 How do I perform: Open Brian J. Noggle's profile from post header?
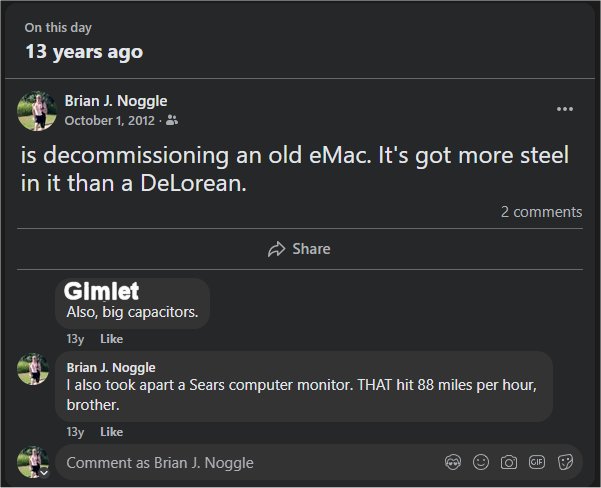coord(116,101)
